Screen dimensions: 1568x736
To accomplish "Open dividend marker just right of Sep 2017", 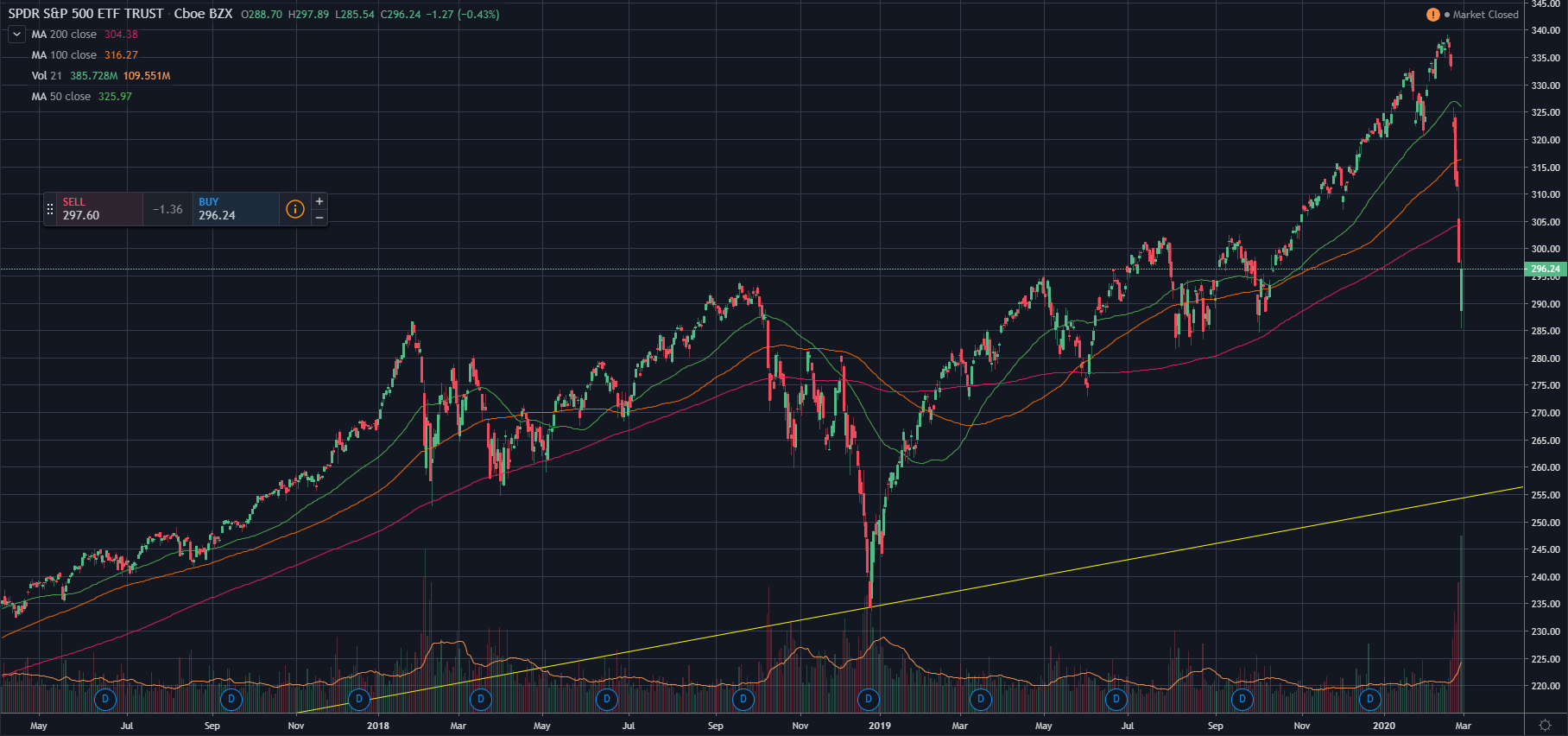I will pos(231,699).
